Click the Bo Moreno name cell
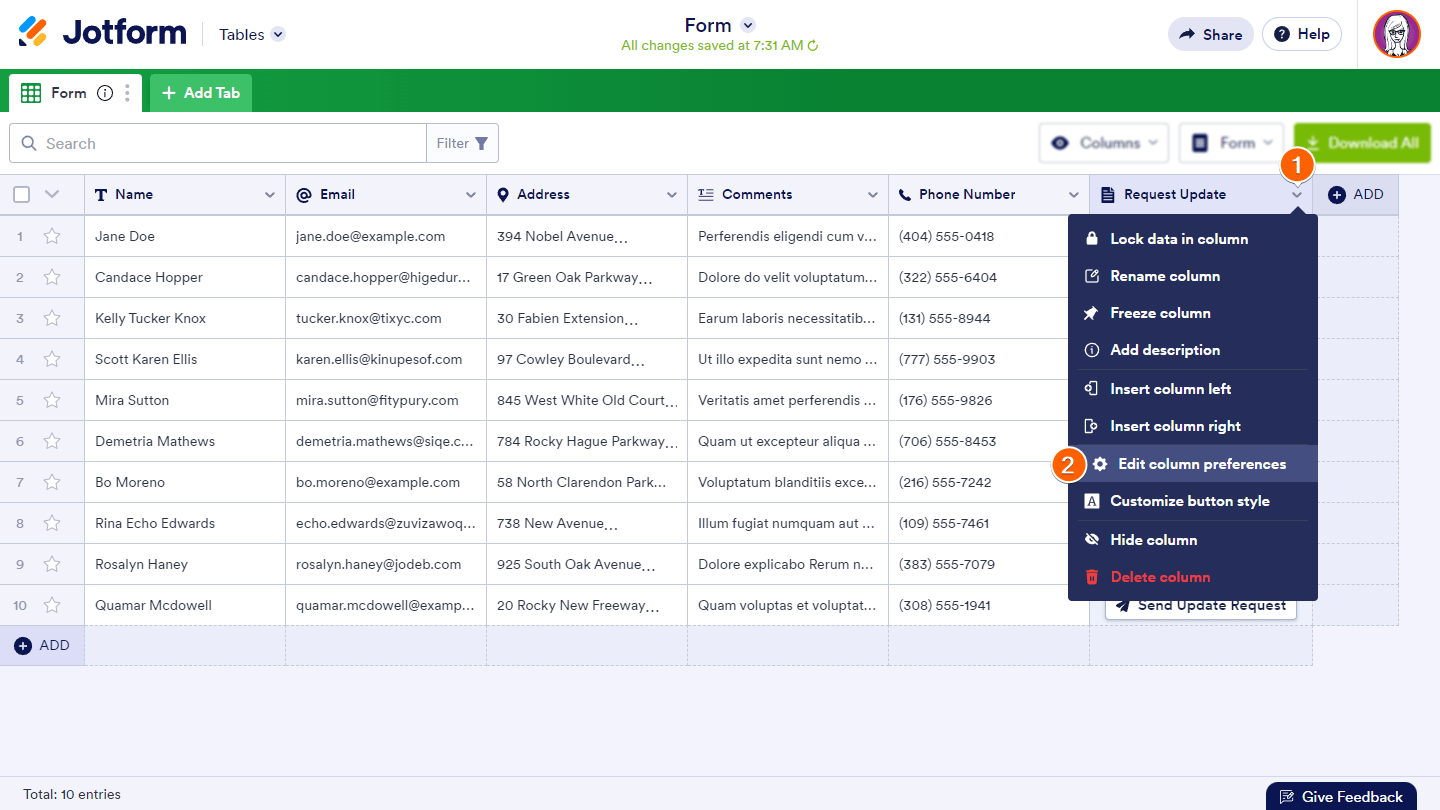 point(185,483)
